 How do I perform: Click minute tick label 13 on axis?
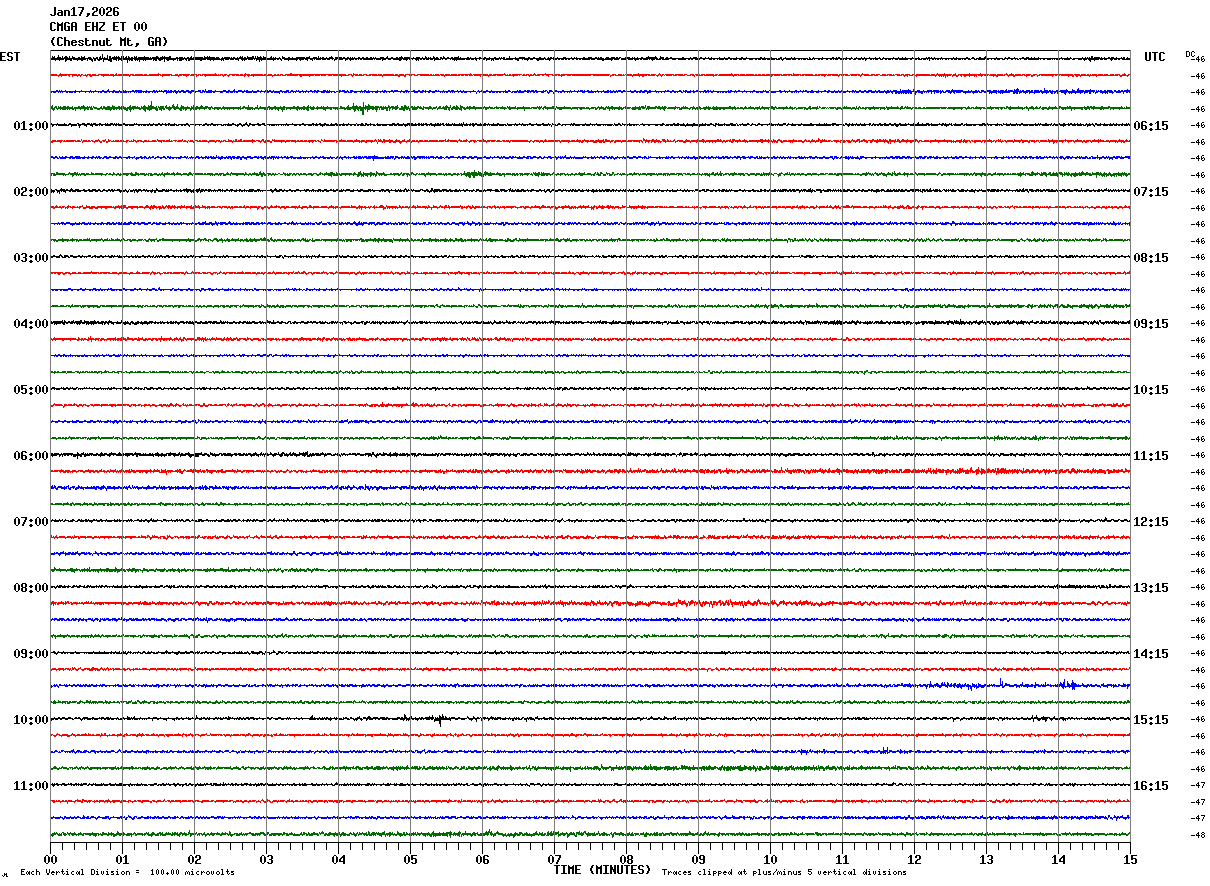[986, 859]
